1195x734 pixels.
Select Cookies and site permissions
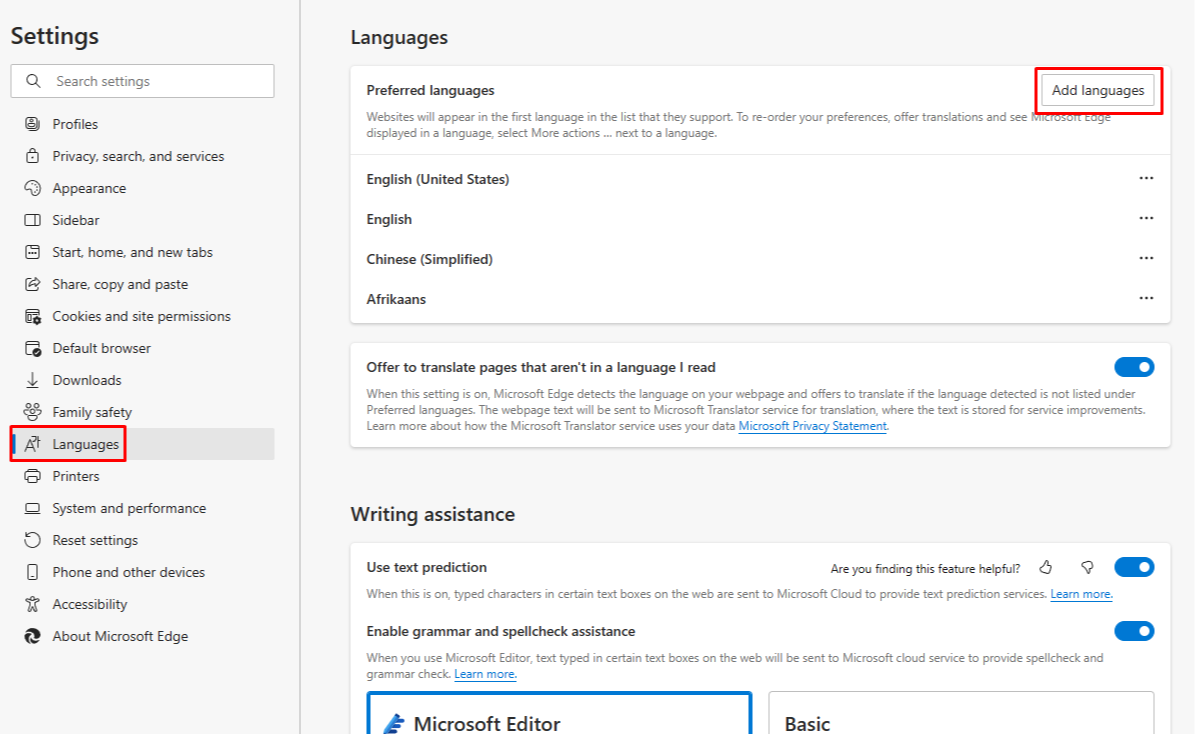click(143, 316)
